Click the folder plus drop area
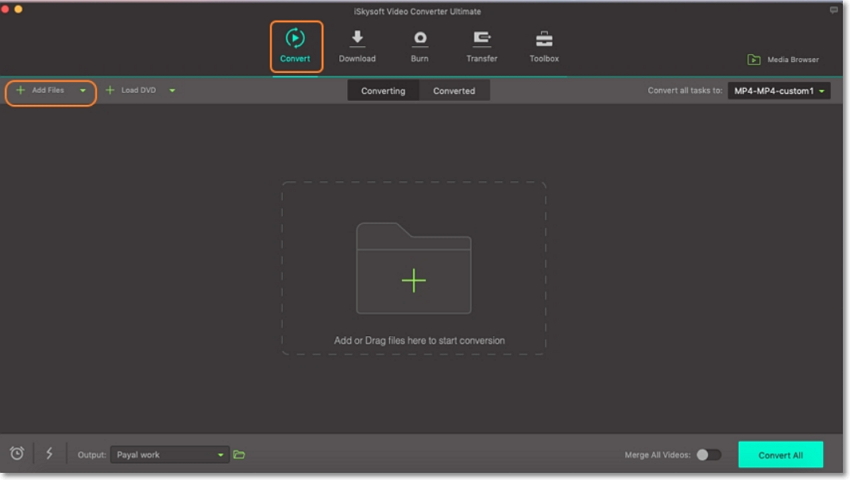Image resolution: width=850 pixels, height=480 pixels. (413, 280)
